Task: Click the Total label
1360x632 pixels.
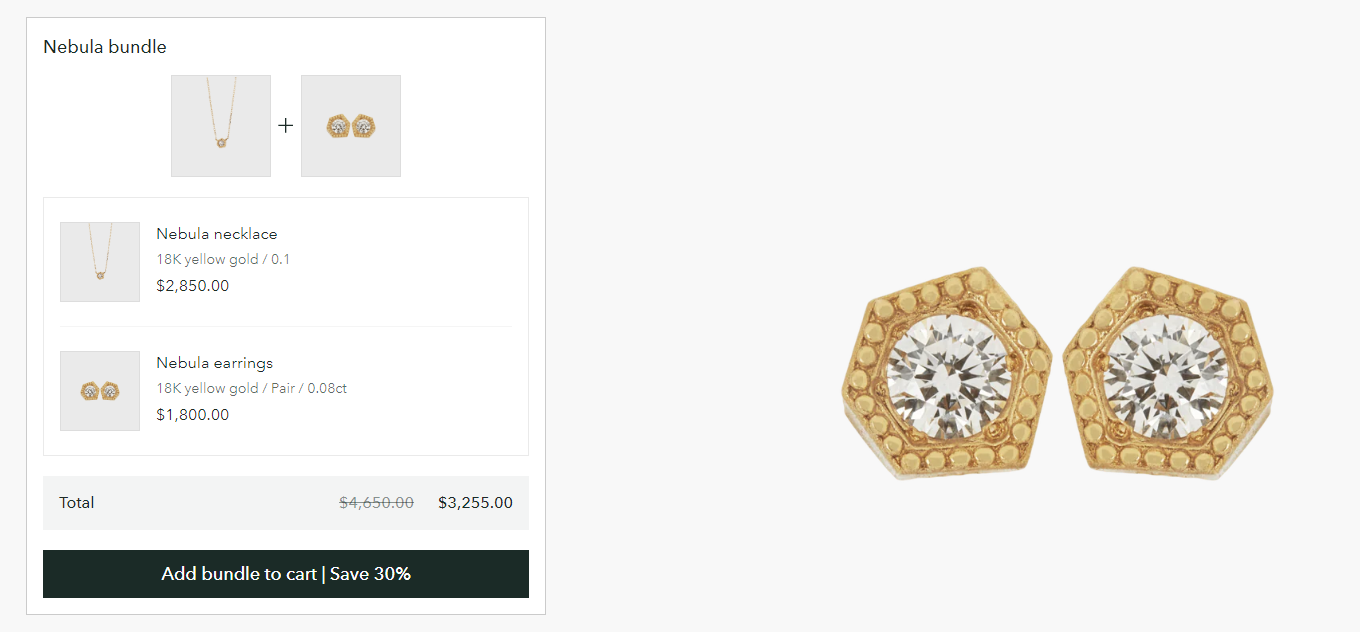Action: (77, 503)
